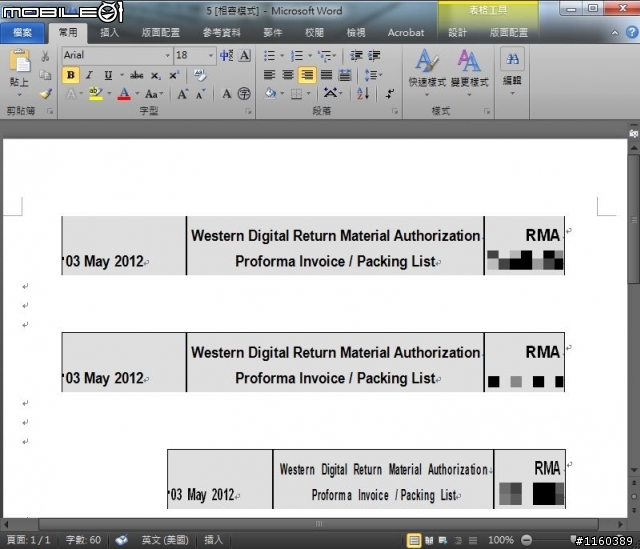Open the Line Spacing menu
Image resolution: width=640 pixels, height=549 pixels.
[372, 75]
